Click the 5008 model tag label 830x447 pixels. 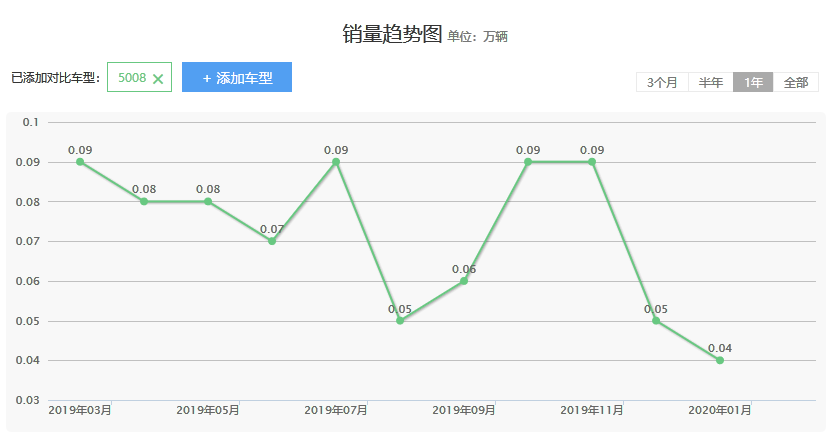pyautogui.click(x=131, y=78)
